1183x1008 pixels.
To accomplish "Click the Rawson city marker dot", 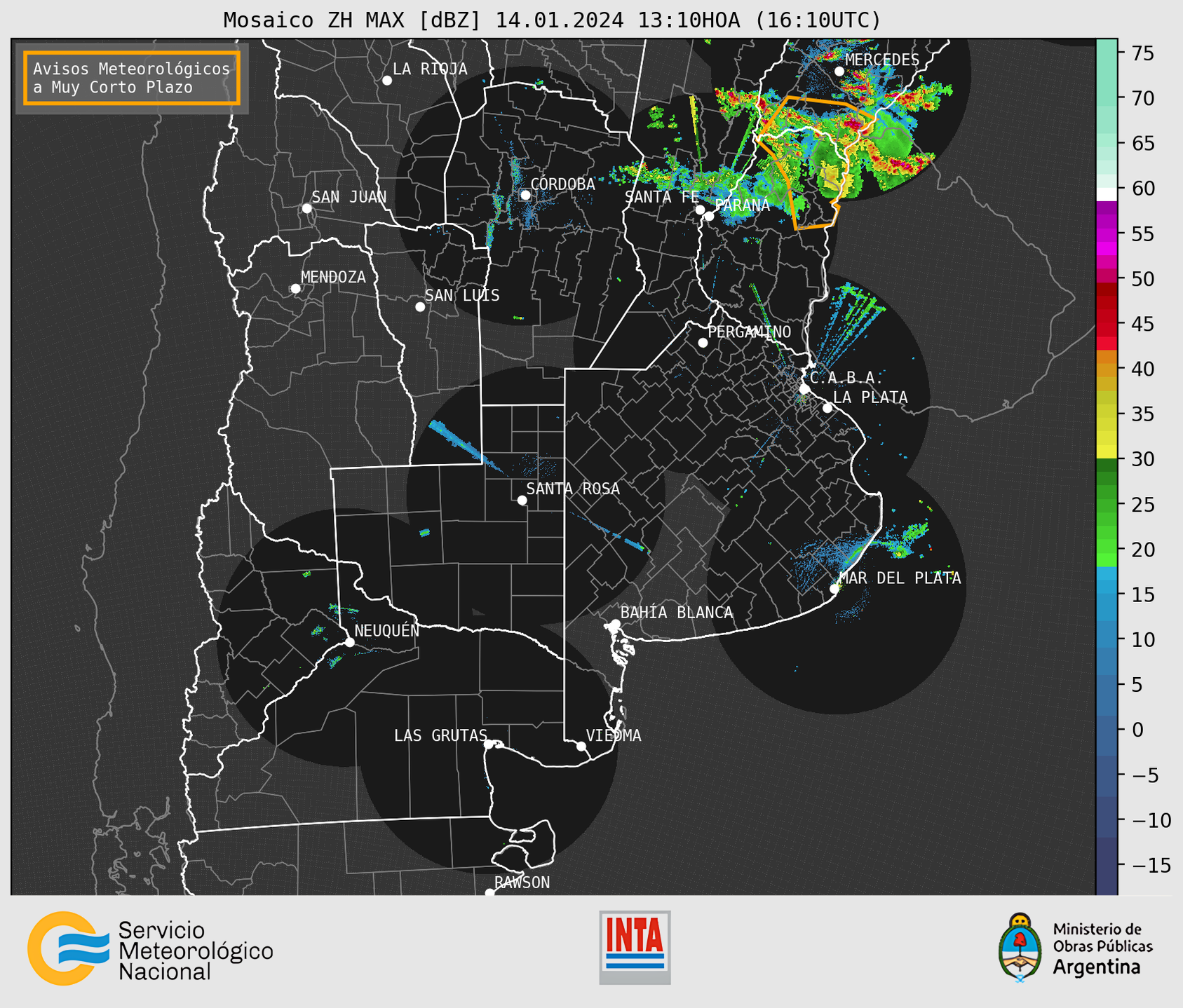I will (489, 893).
